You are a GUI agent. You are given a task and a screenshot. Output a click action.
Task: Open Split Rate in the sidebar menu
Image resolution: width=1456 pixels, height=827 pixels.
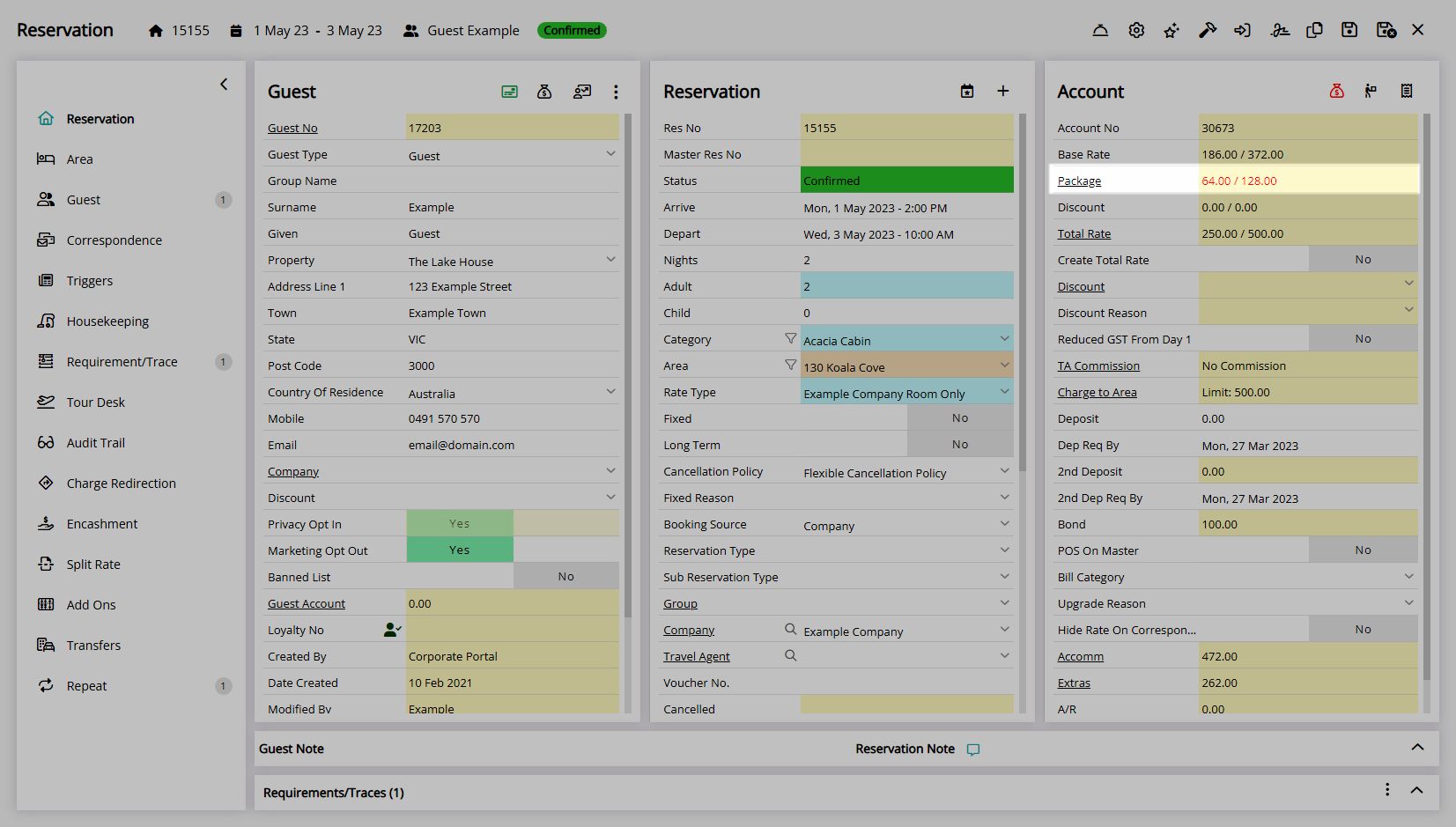coord(93,565)
